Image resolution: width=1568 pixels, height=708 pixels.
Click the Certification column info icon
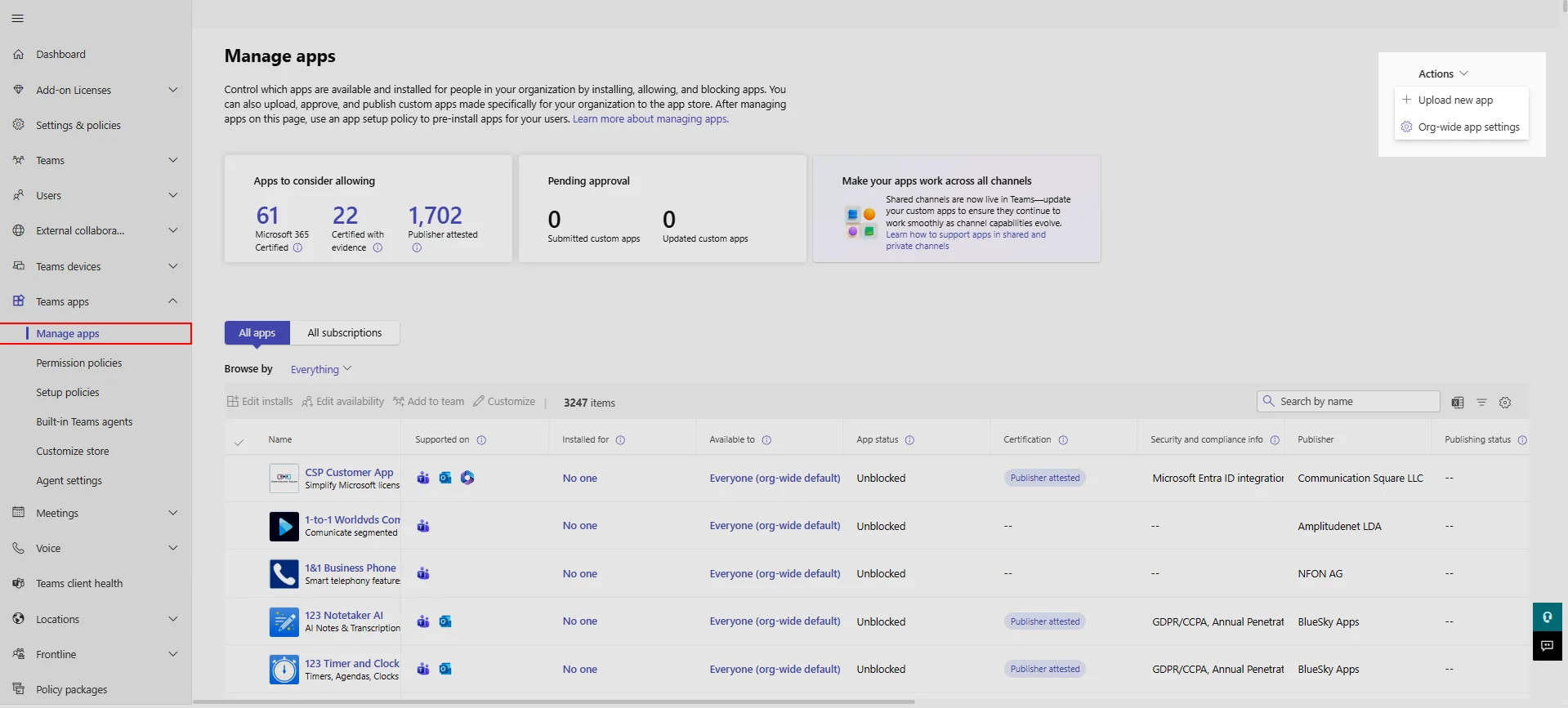(x=1063, y=440)
